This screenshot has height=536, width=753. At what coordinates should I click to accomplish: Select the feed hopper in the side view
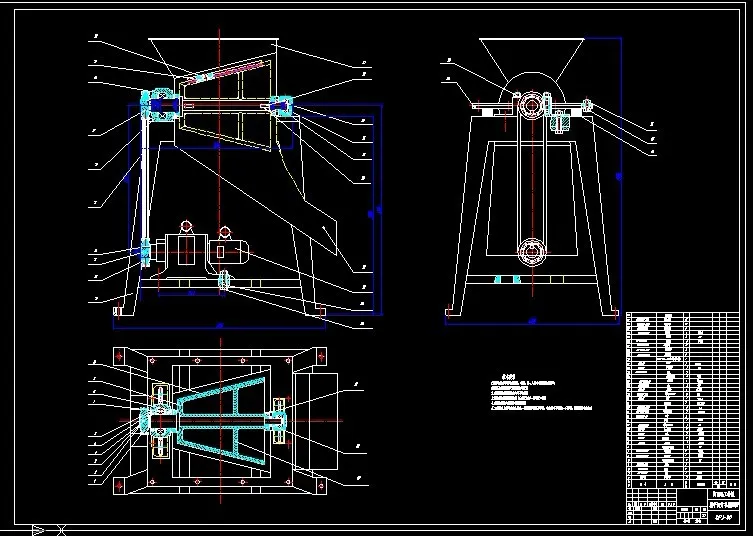[532, 60]
